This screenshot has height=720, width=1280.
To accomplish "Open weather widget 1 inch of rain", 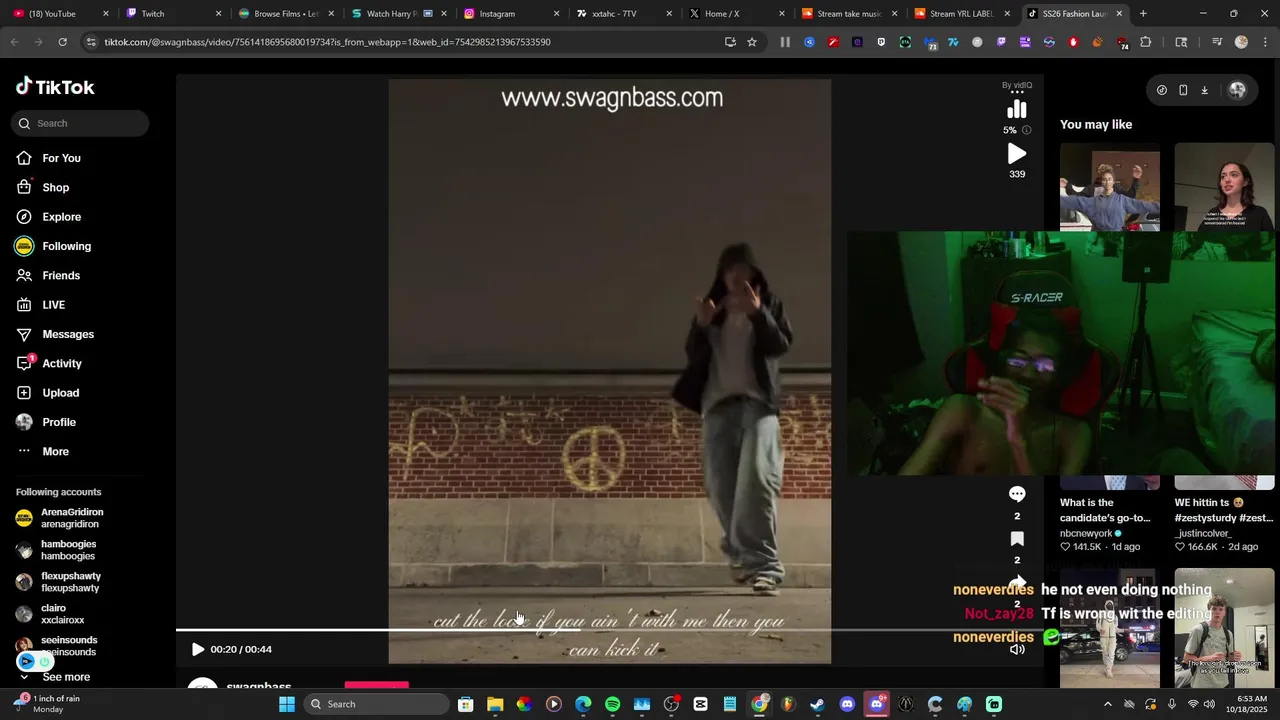I will click(x=48, y=704).
